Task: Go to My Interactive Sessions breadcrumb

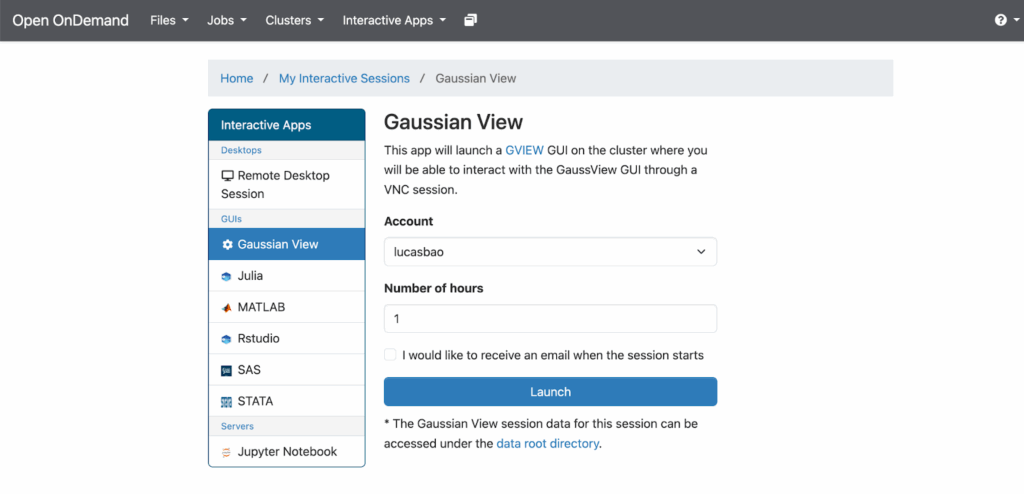Action: click(344, 78)
